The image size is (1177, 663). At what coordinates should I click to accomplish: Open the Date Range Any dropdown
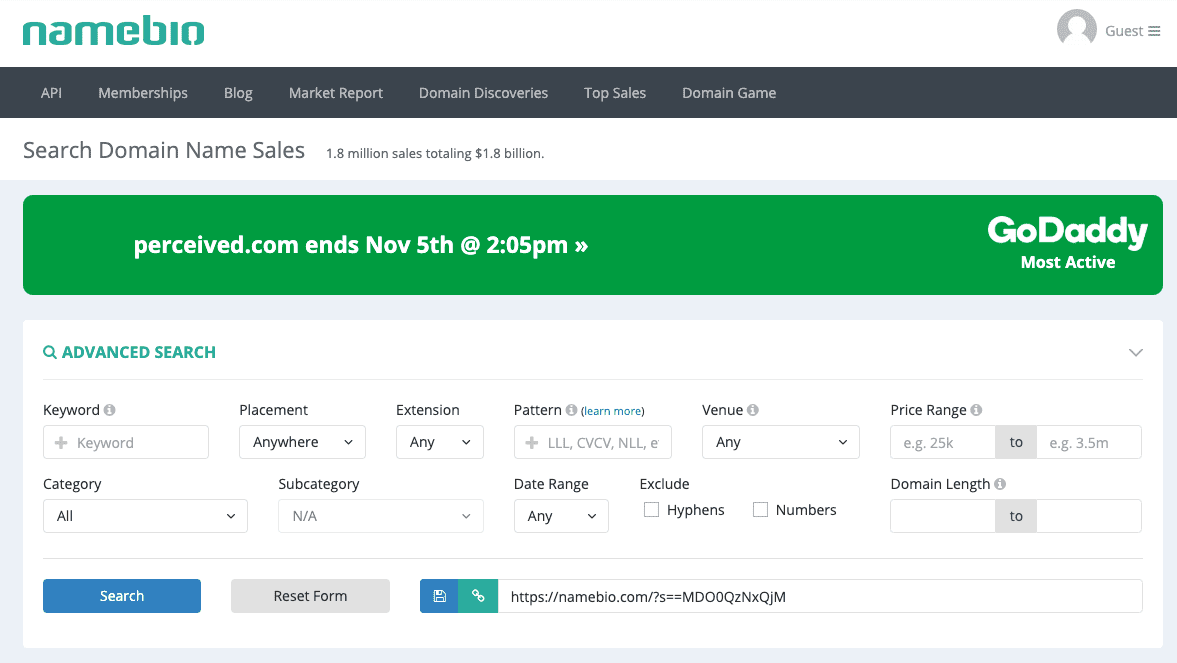pyautogui.click(x=561, y=516)
